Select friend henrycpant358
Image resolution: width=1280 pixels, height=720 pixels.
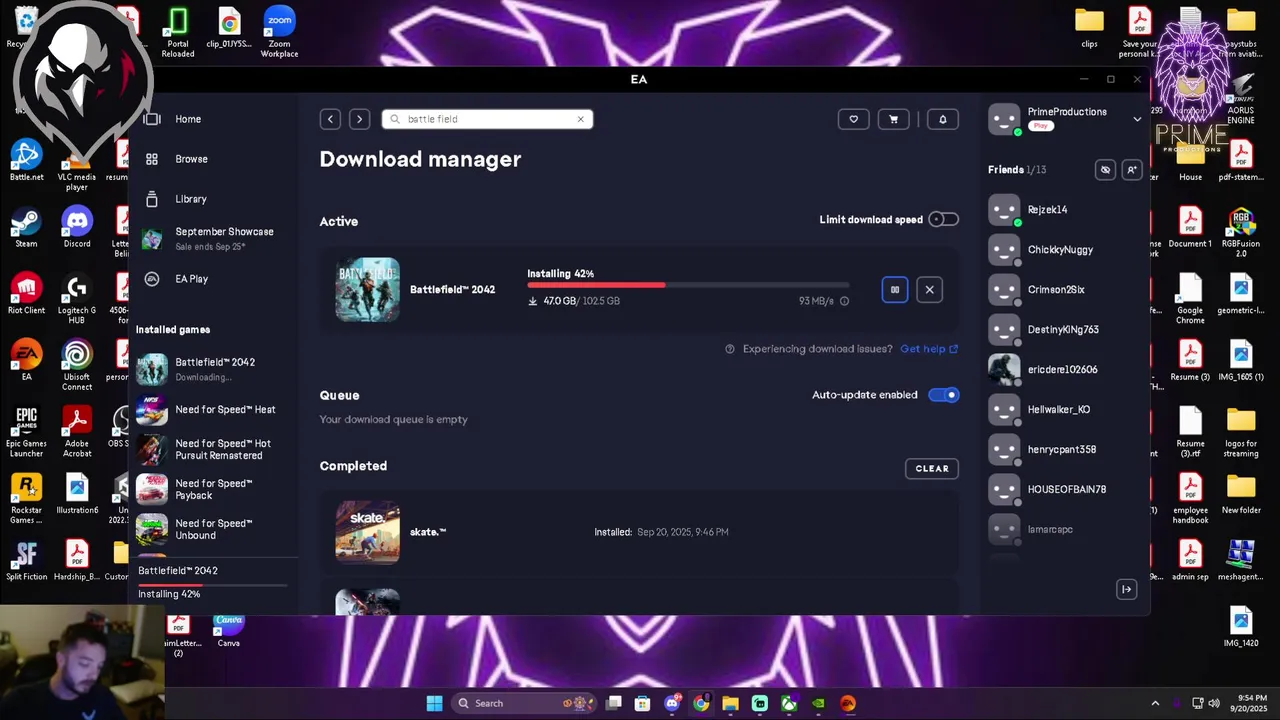point(1064,450)
